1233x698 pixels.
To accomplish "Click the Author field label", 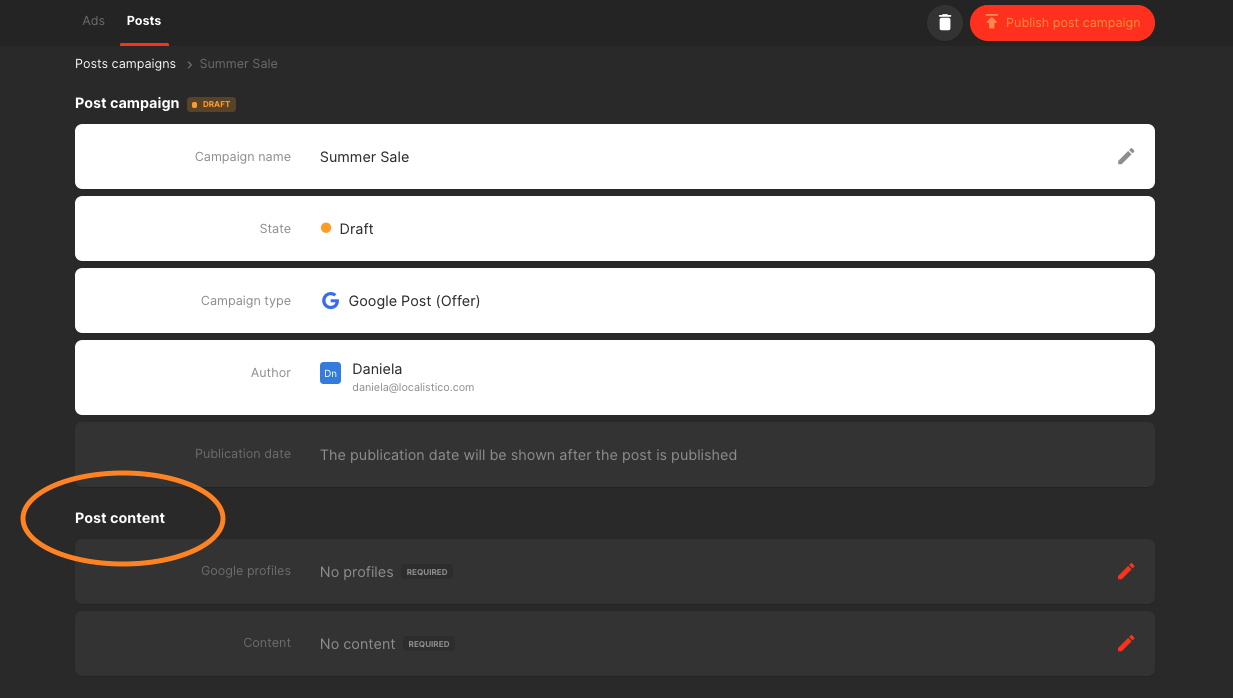I will pos(271,373).
